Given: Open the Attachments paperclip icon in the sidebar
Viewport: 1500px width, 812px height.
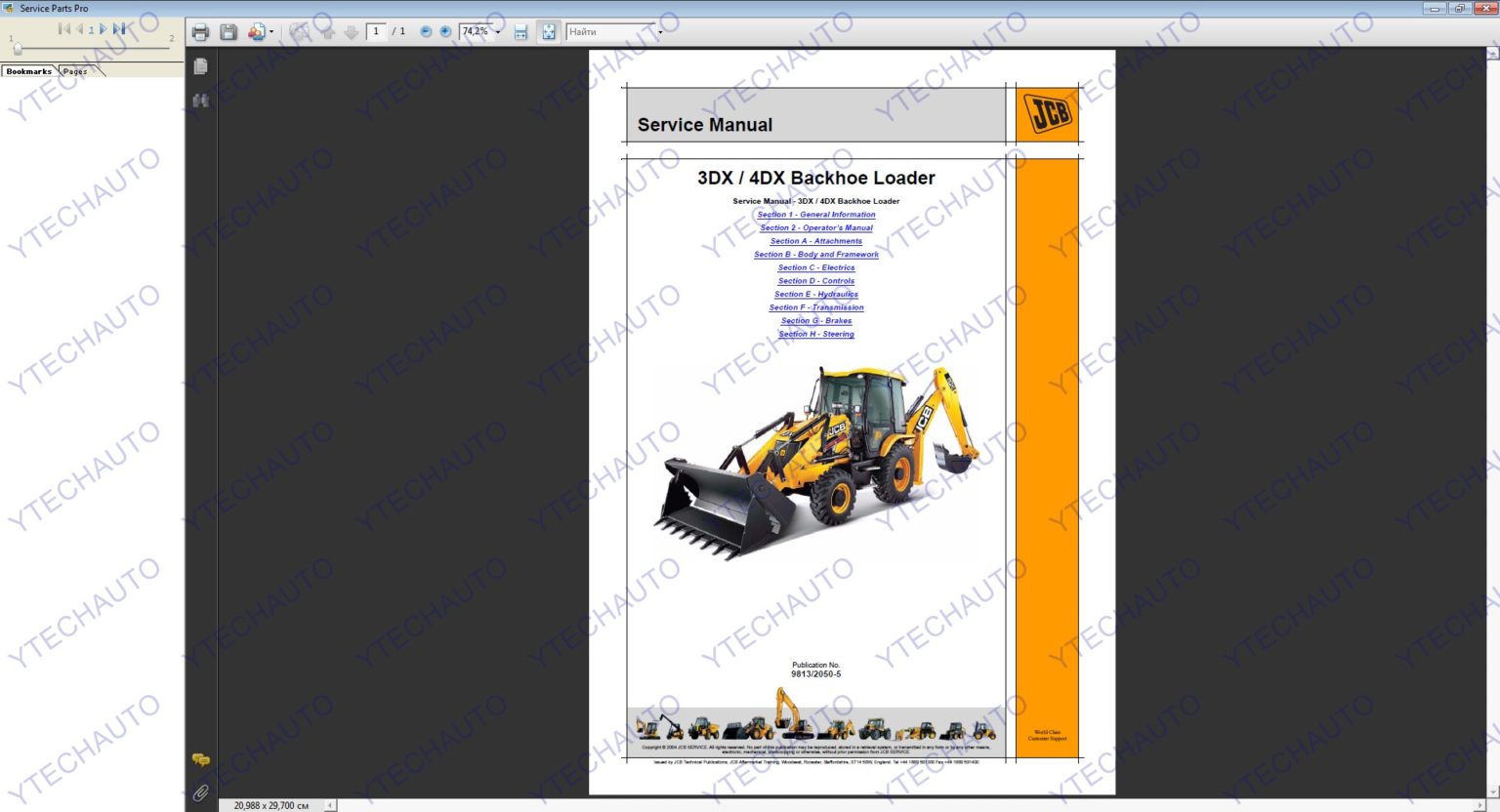Looking at the screenshot, I should click(x=200, y=792).
